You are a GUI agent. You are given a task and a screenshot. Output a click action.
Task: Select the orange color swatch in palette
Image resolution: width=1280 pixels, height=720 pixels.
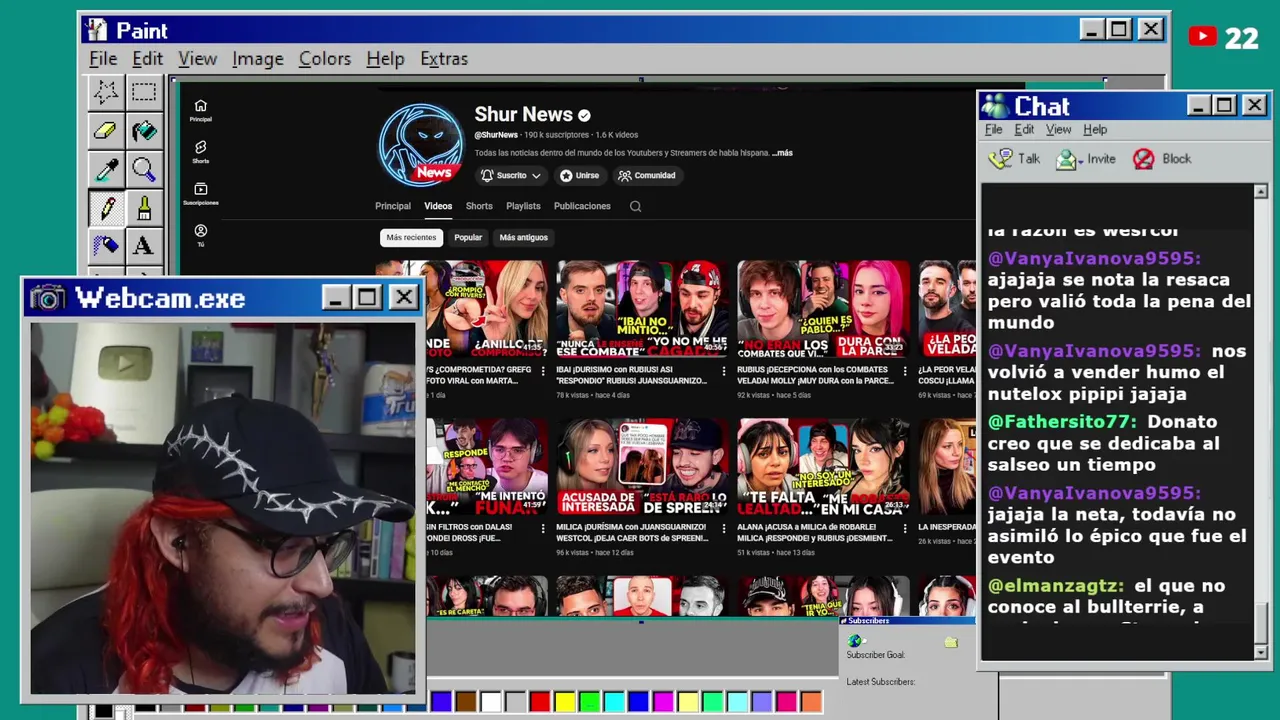click(x=811, y=702)
